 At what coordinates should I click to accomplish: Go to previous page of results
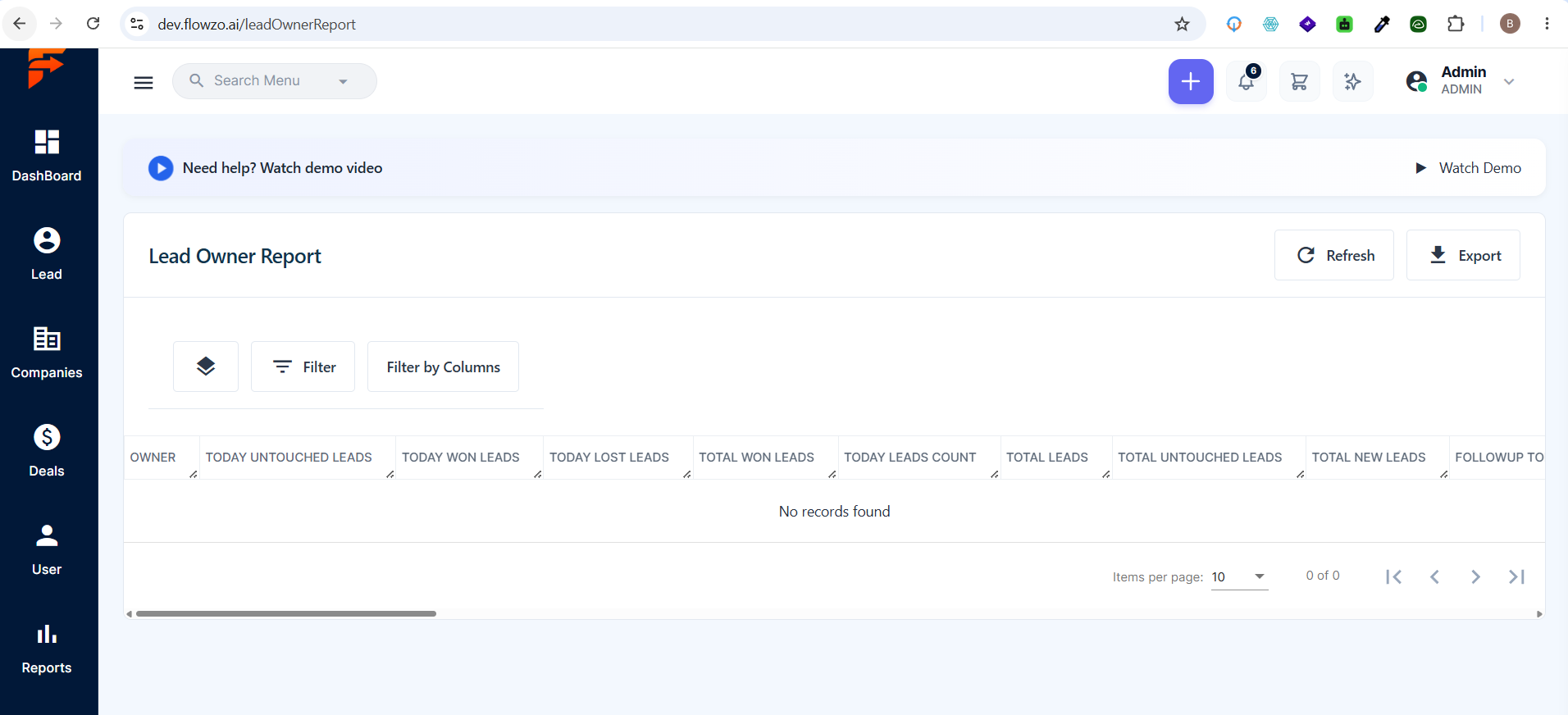pos(1434,576)
